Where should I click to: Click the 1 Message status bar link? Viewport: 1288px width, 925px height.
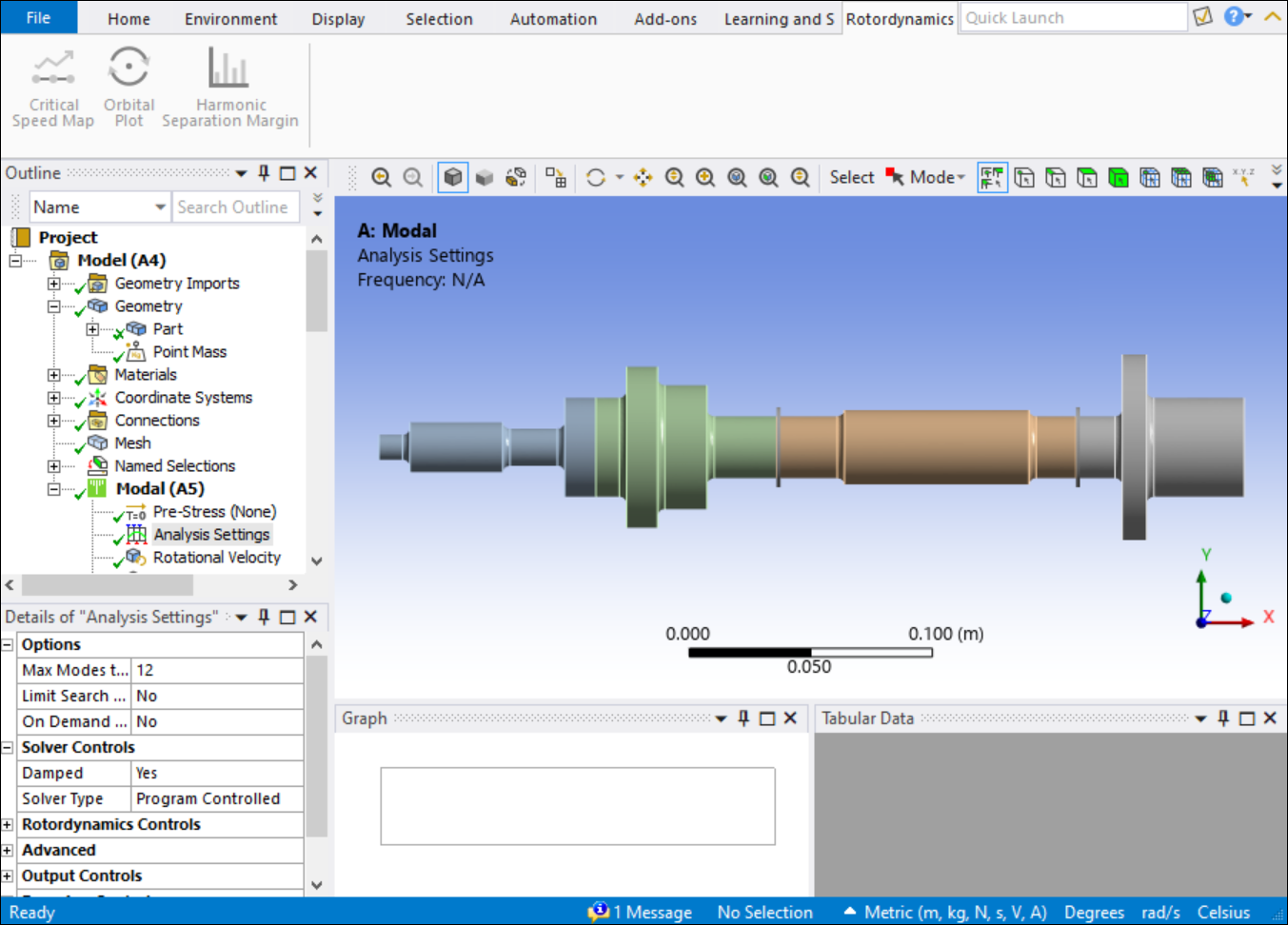(x=651, y=912)
